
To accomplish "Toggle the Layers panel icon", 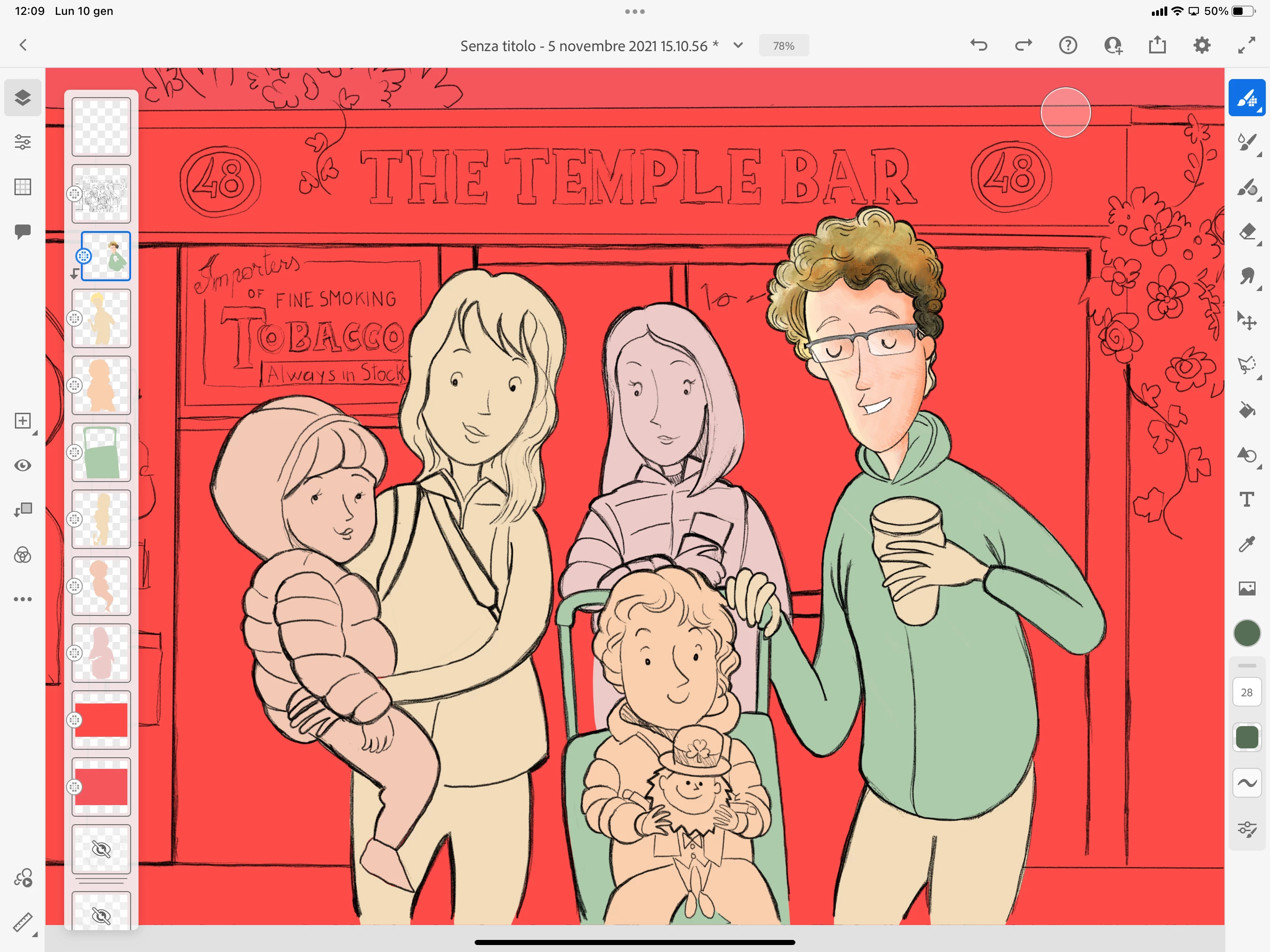I will [x=22, y=98].
